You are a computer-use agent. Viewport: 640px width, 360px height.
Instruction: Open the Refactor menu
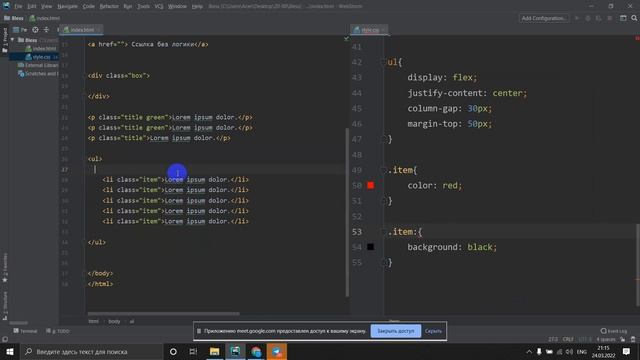(x=109, y=7)
